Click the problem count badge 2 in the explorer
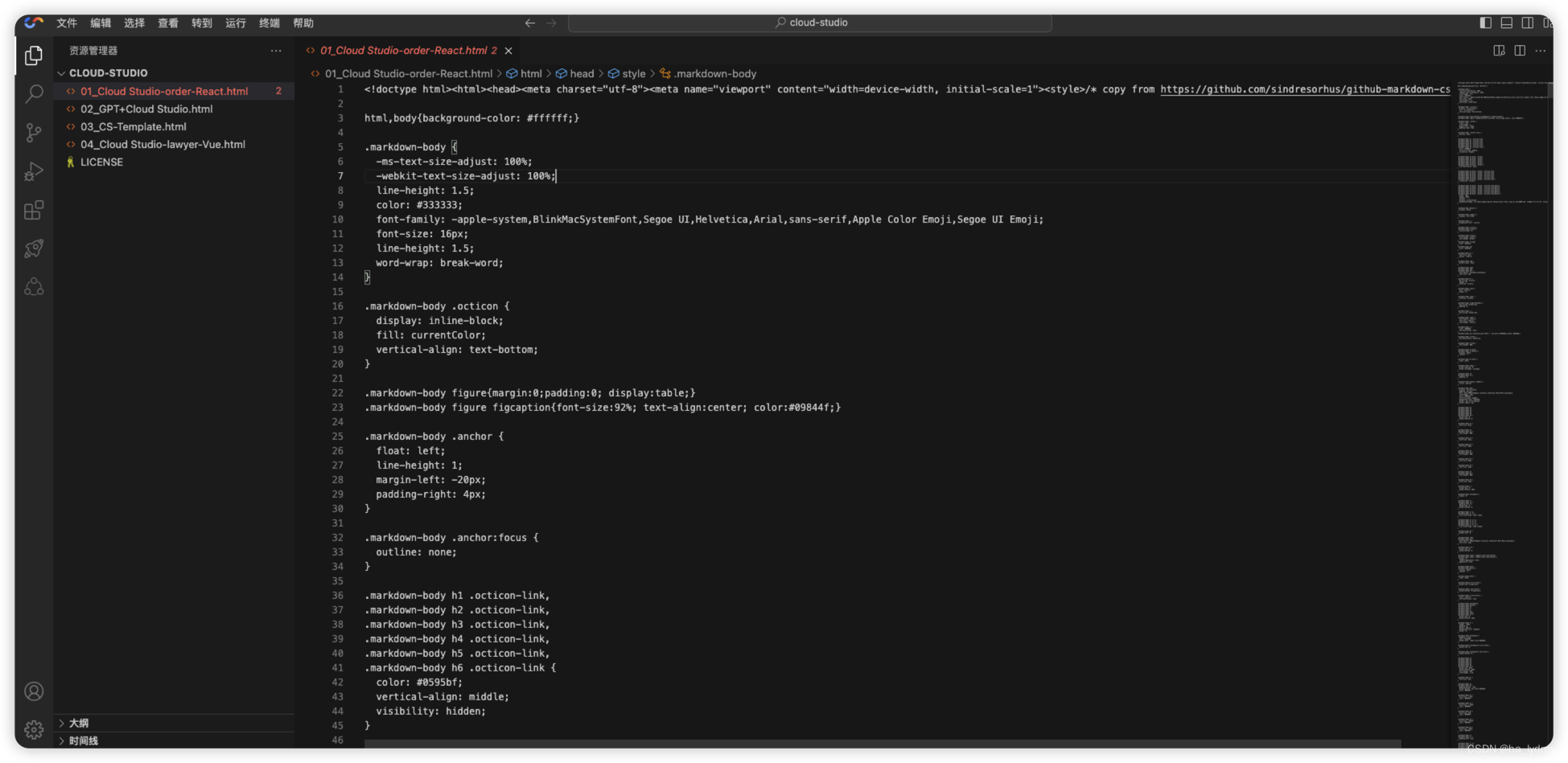 click(x=278, y=92)
